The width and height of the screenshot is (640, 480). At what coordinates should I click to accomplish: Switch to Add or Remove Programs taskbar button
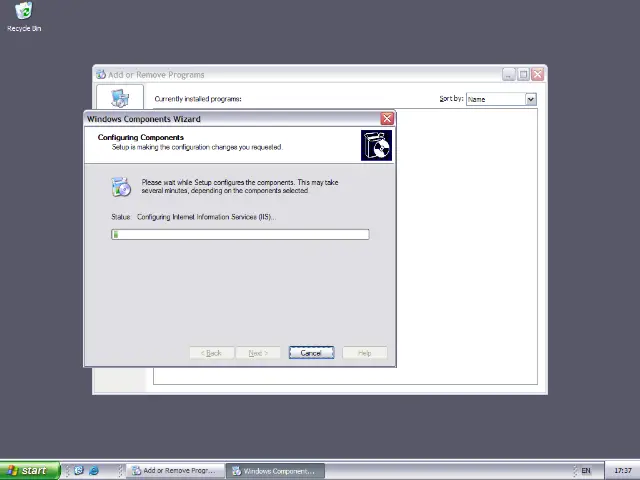point(173,470)
